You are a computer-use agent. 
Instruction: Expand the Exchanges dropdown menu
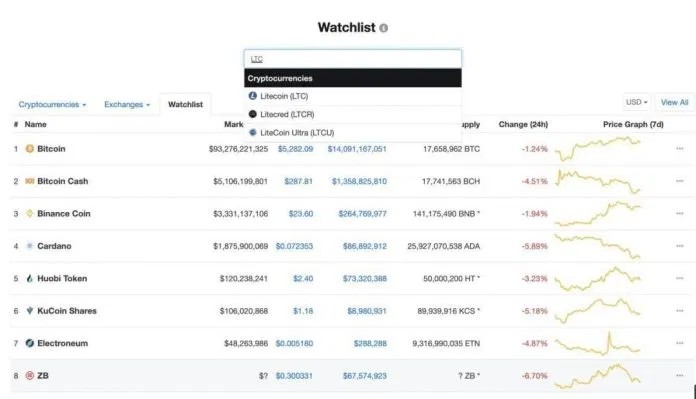coord(127,104)
